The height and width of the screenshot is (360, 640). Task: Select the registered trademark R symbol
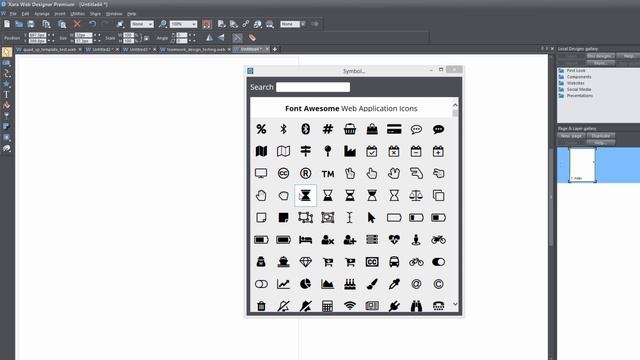coord(306,173)
